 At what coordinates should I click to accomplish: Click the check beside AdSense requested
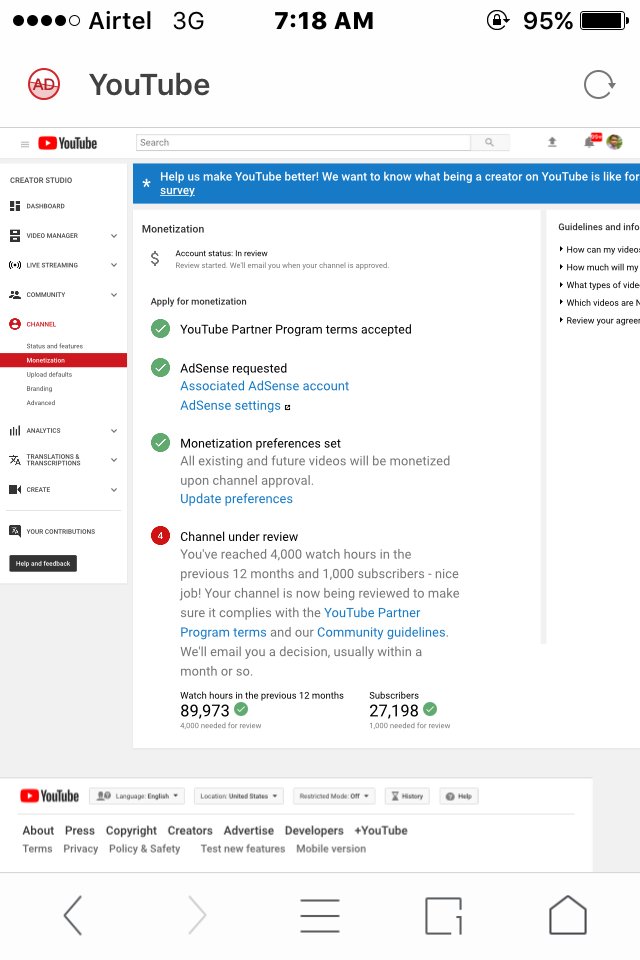160,367
